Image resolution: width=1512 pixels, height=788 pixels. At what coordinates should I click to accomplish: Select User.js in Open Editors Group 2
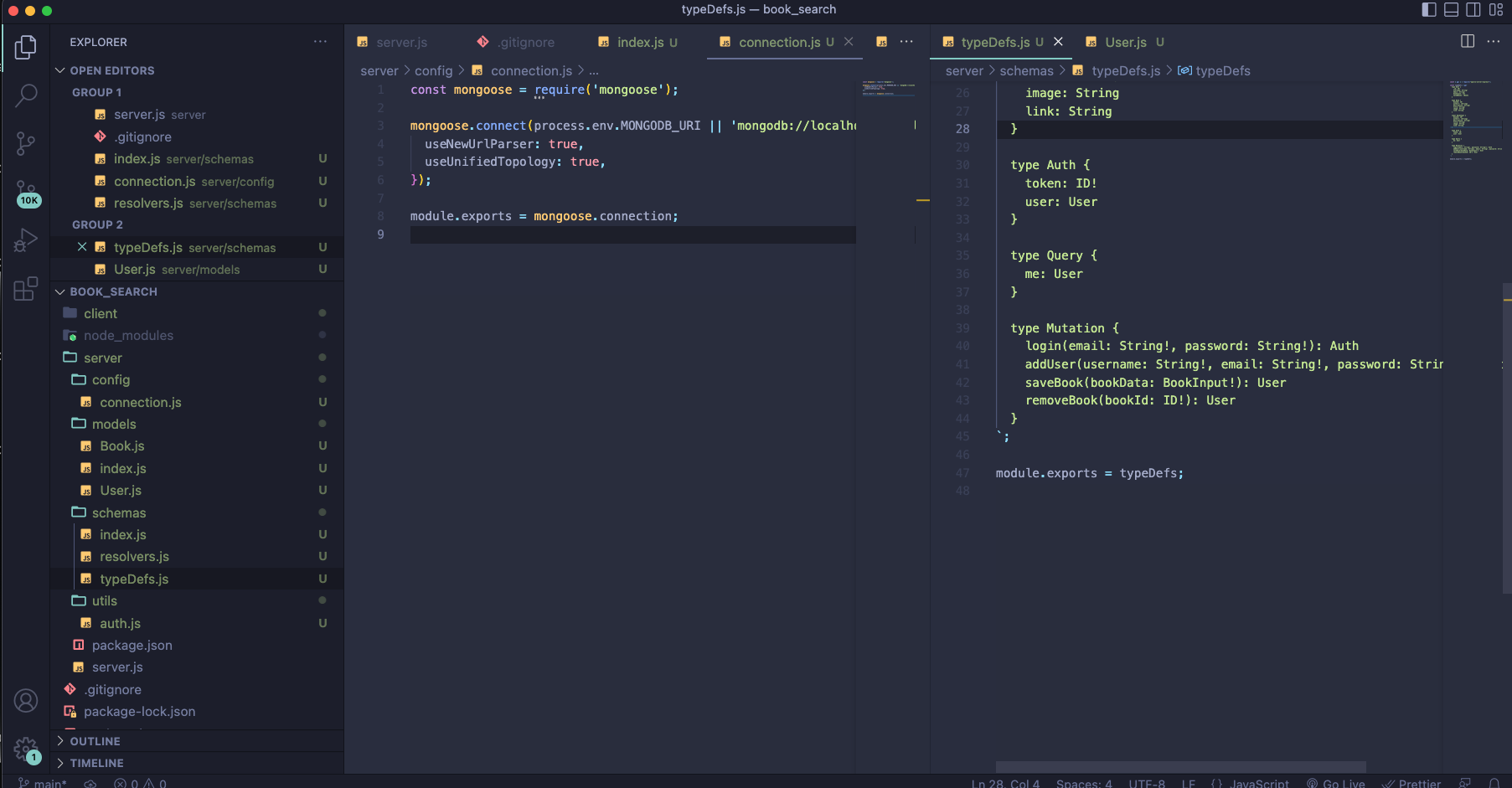[x=197, y=269]
